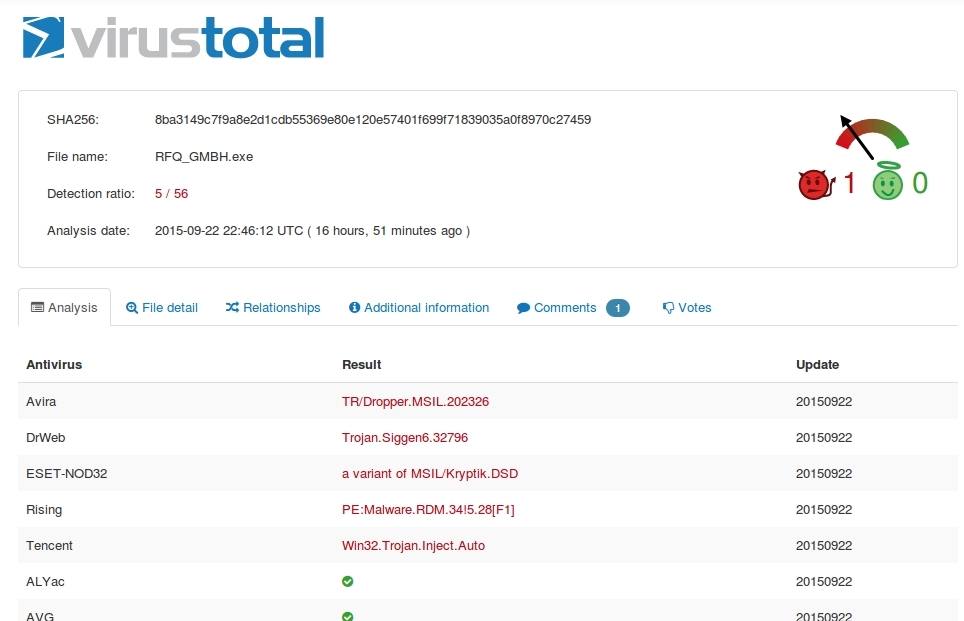This screenshot has height=621, width=964.
Task: Click the Update column header
Action: click(818, 365)
